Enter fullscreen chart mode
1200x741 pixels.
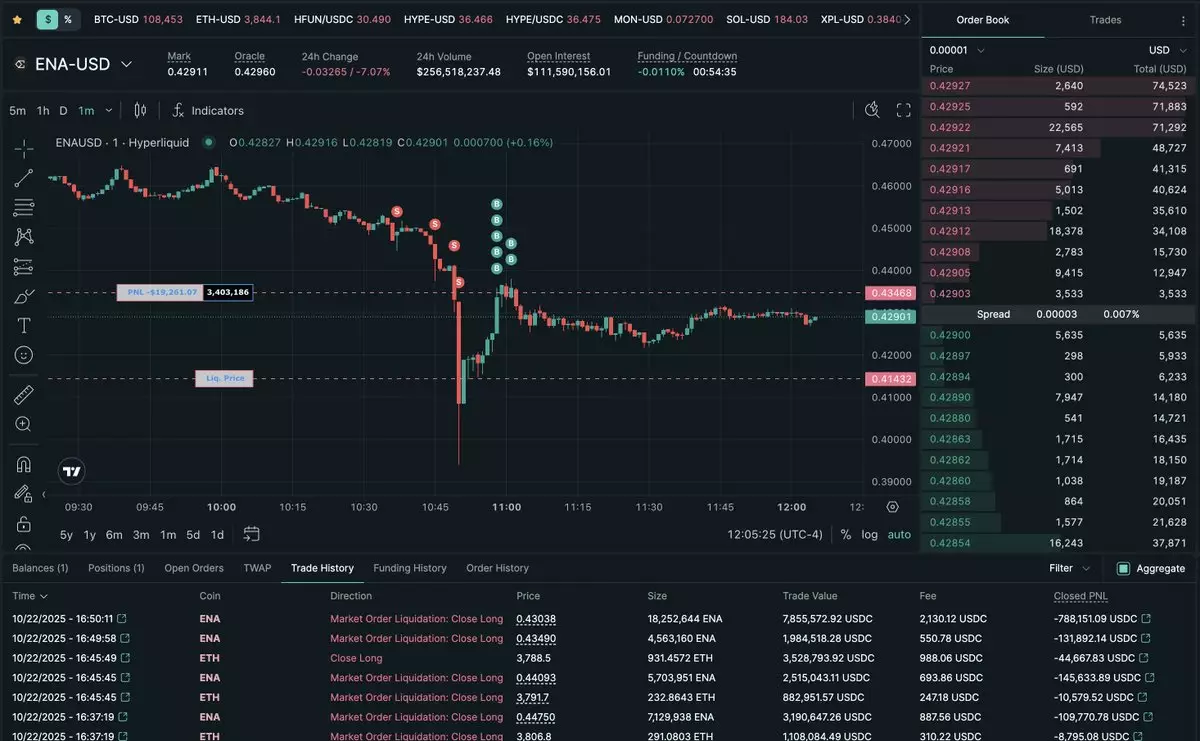click(x=903, y=111)
